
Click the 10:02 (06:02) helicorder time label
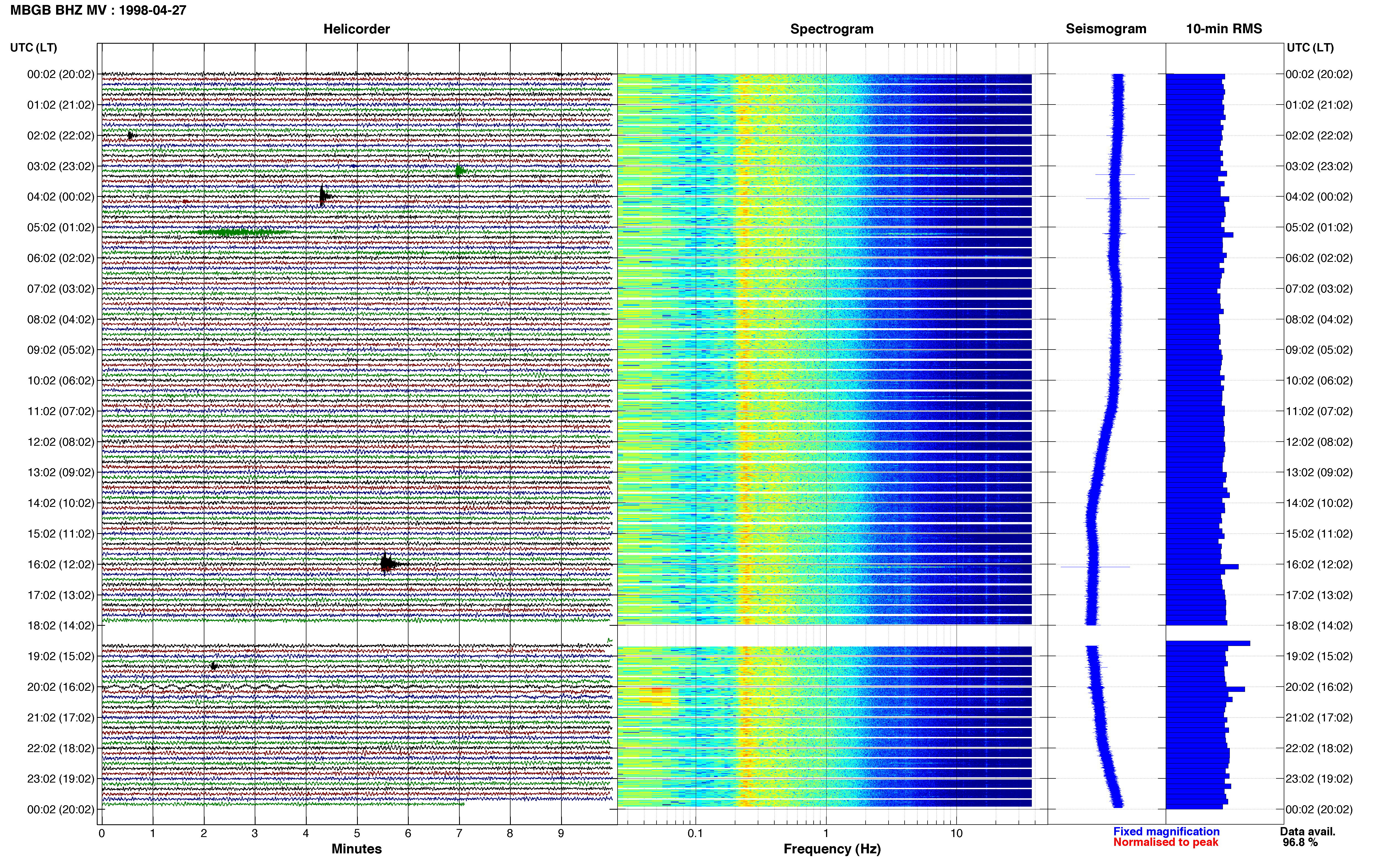click(x=60, y=380)
